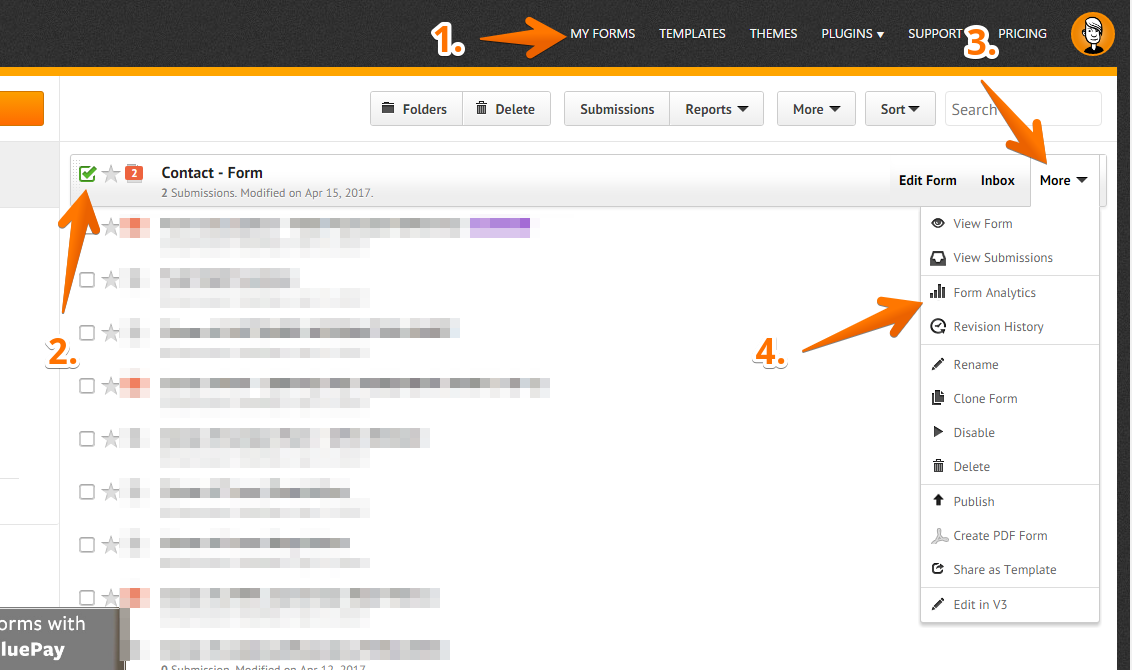
Task: Click the Revision History clock icon
Action: pyautogui.click(x=938, y=327)
